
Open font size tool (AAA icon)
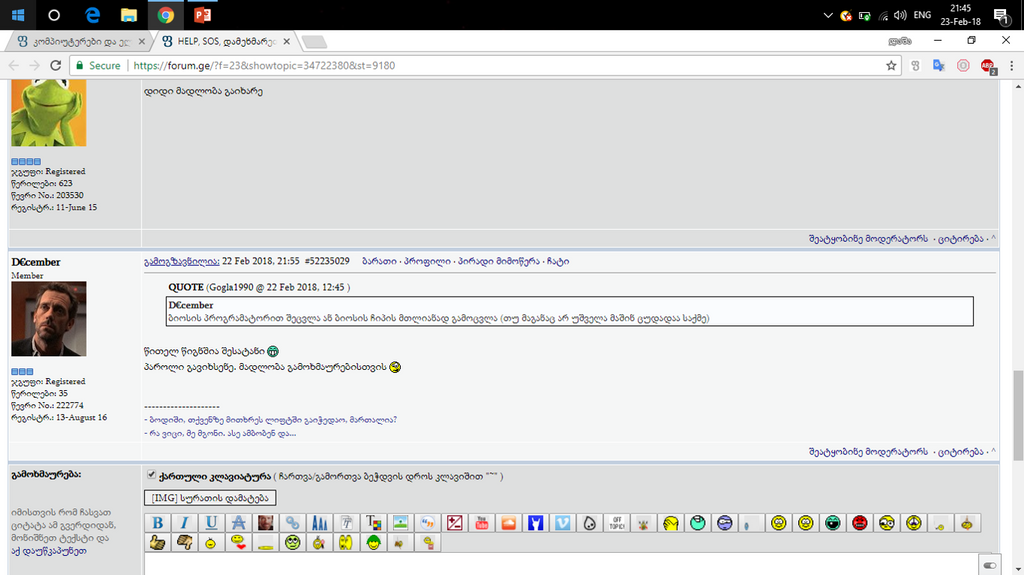coord(319,523)
